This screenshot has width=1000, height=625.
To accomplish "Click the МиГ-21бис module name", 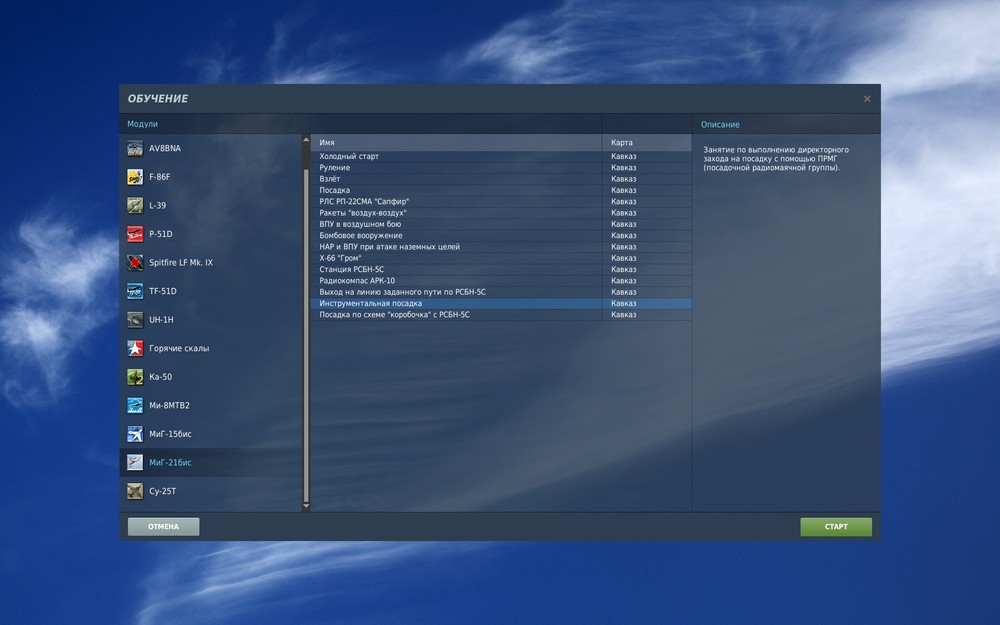I will pyautogui.click(x=170, y=462).
